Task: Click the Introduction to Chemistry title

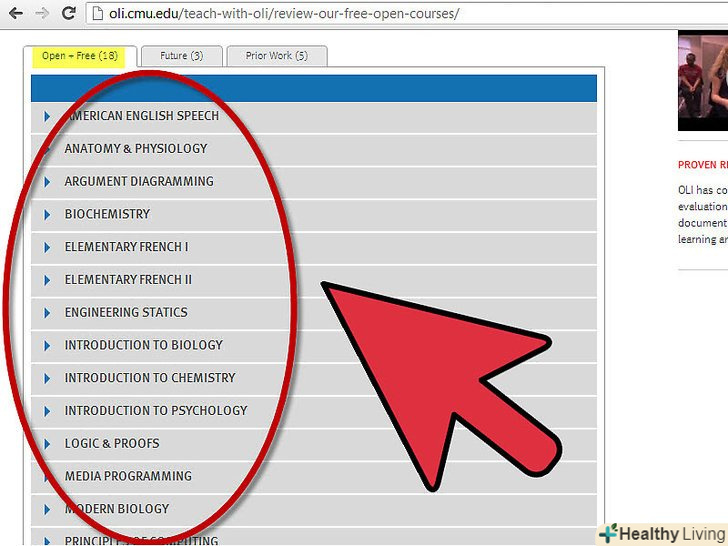Action: point(150,377)
